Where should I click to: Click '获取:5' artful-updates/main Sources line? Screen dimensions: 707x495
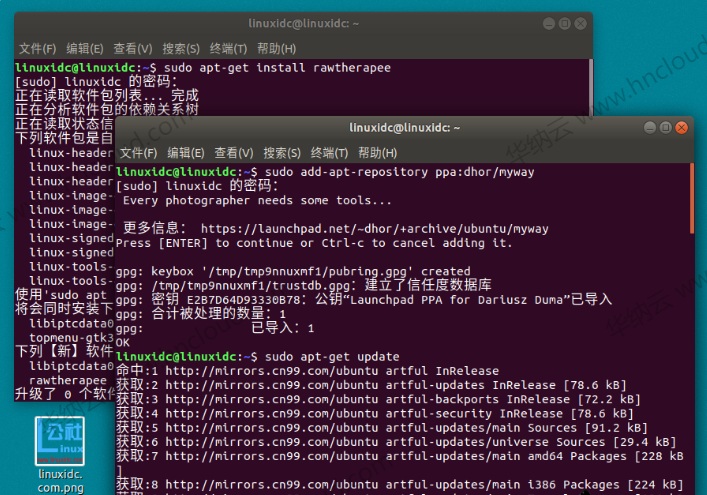pyautogui.click(x=382, y=428)
